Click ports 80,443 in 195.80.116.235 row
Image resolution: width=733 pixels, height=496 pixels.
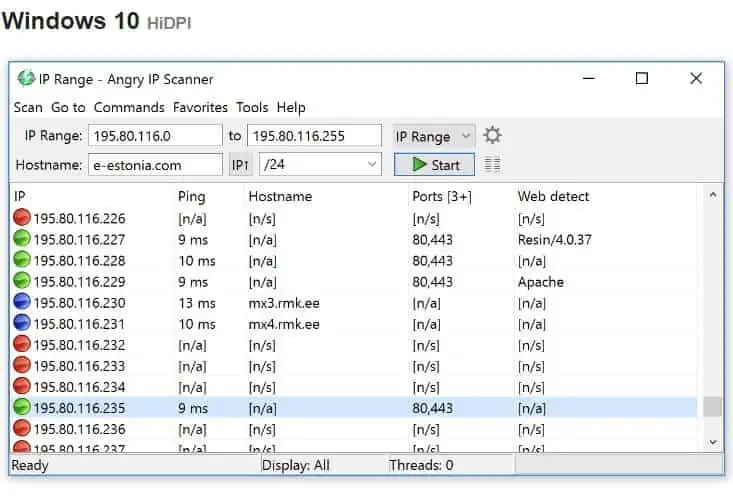click(432, 408)
